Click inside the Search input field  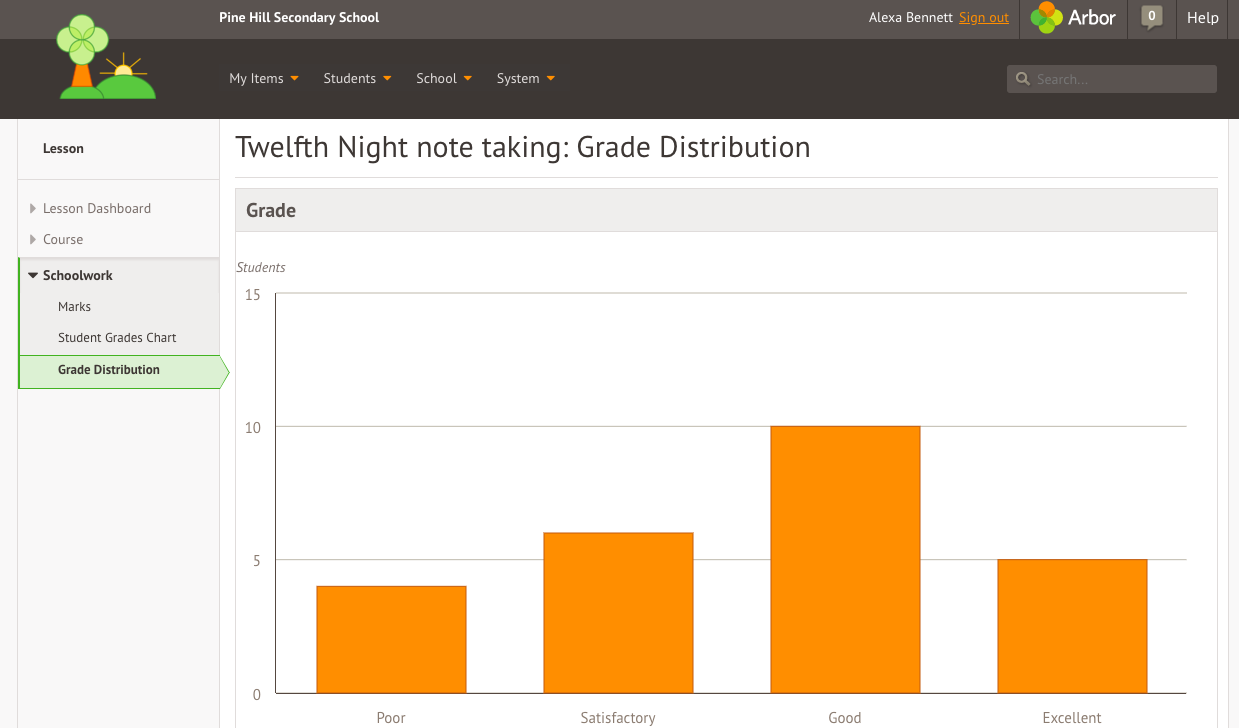tap(1120, 79)
